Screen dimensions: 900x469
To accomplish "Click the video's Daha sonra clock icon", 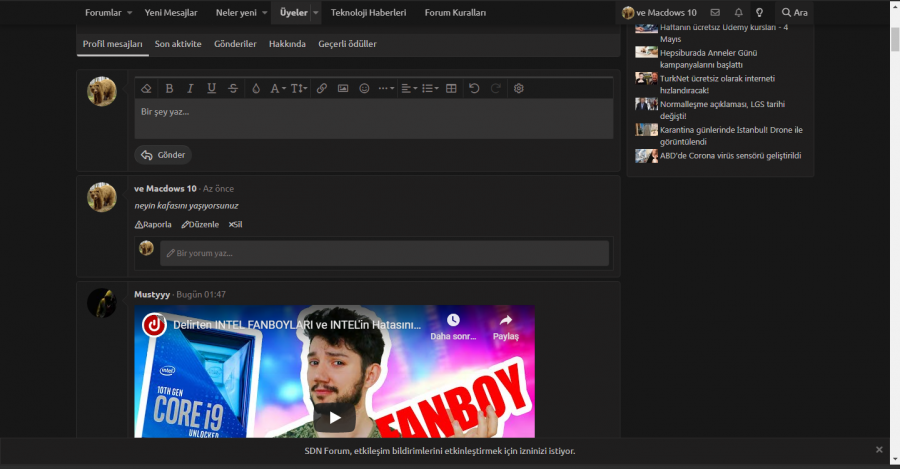I will pyautogui.click(x=453, y=320).
